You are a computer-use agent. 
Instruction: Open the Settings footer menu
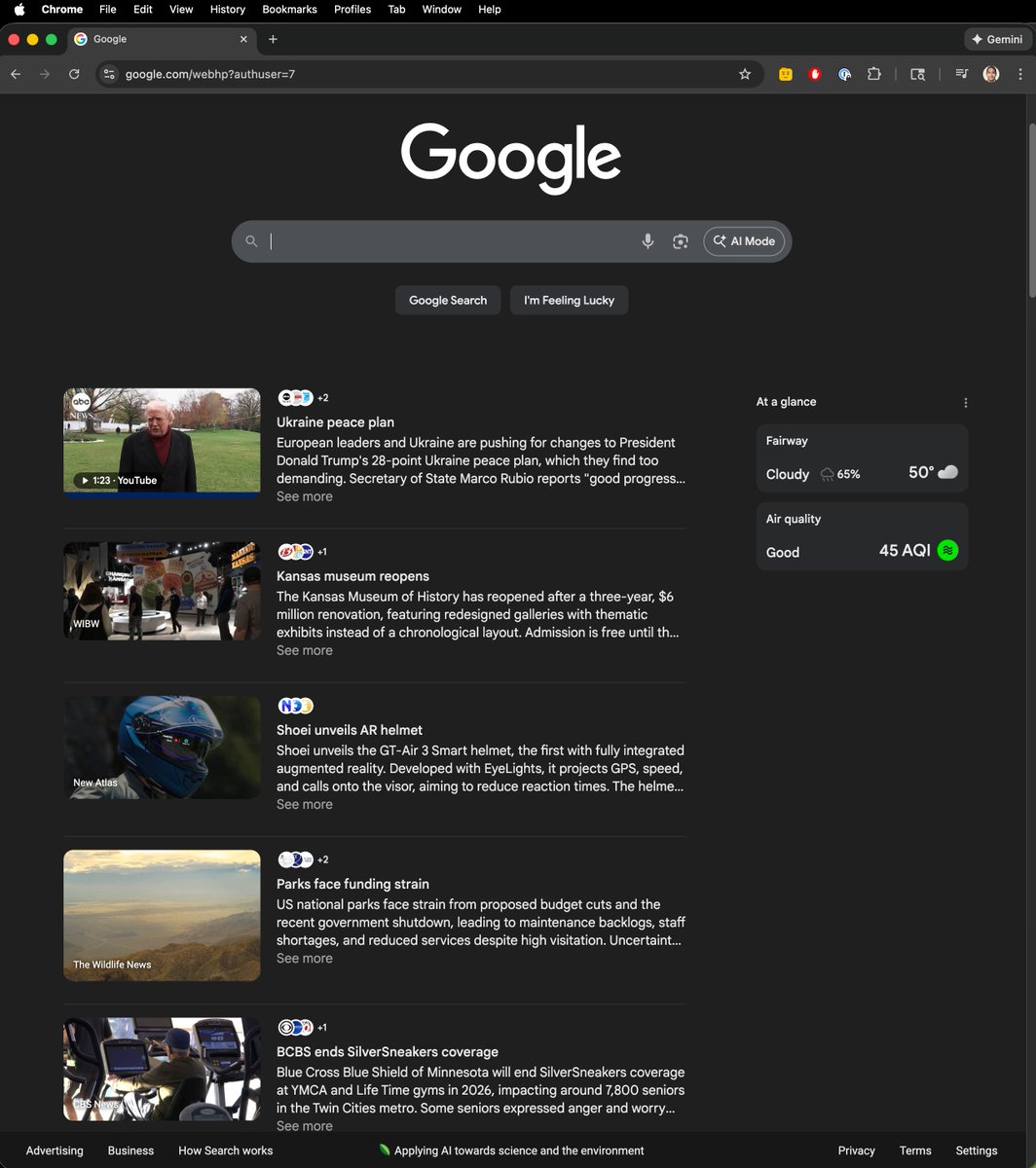977,1150
